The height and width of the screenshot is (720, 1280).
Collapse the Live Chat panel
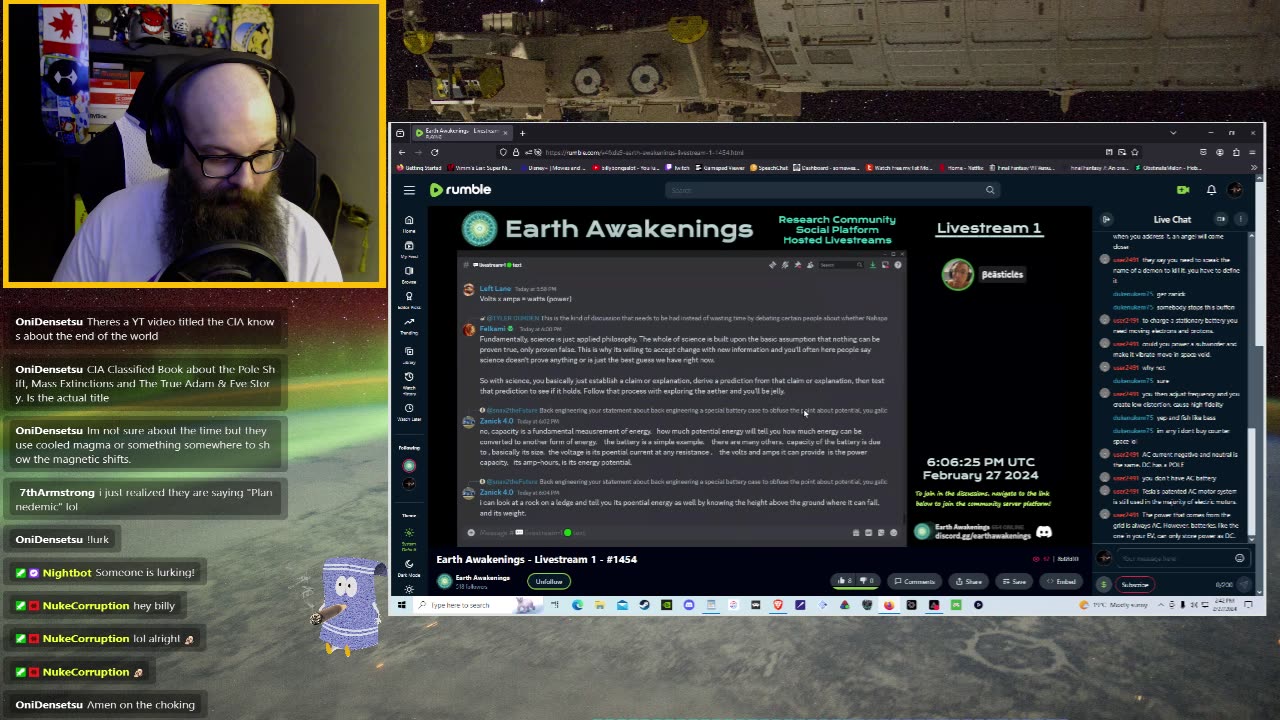1106,219
